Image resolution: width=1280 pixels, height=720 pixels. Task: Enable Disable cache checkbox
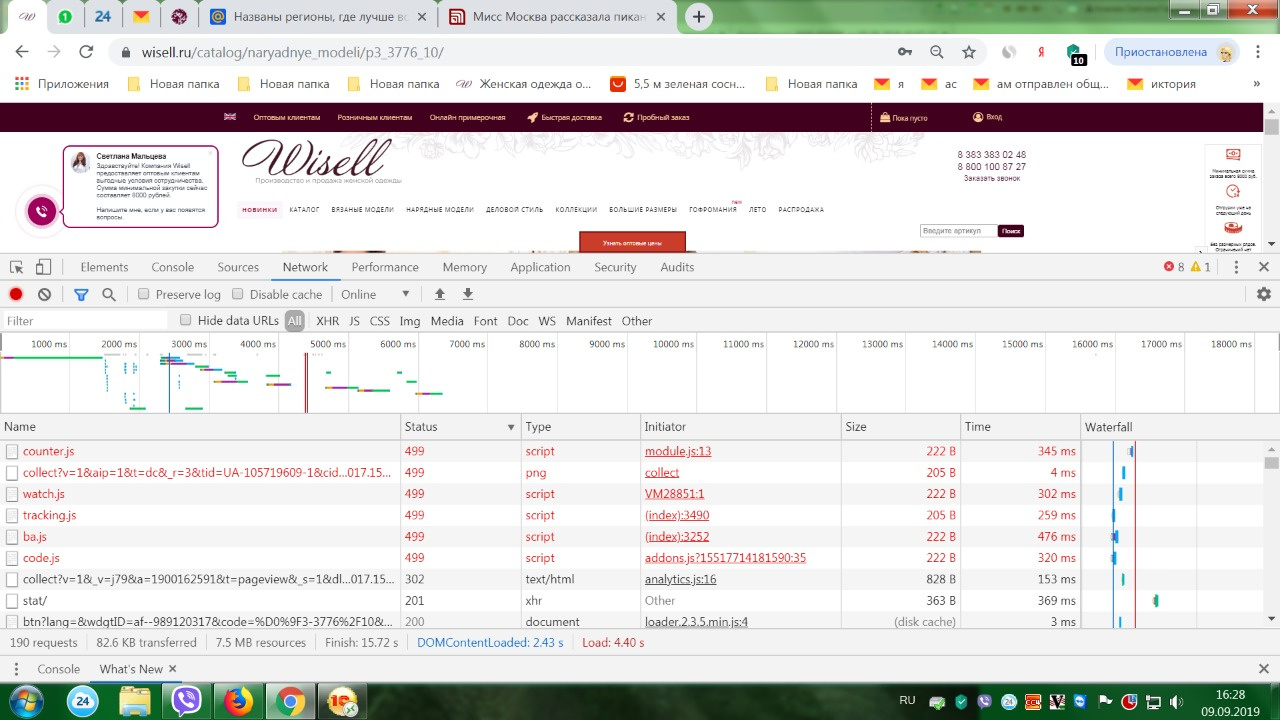pos(238,294)
